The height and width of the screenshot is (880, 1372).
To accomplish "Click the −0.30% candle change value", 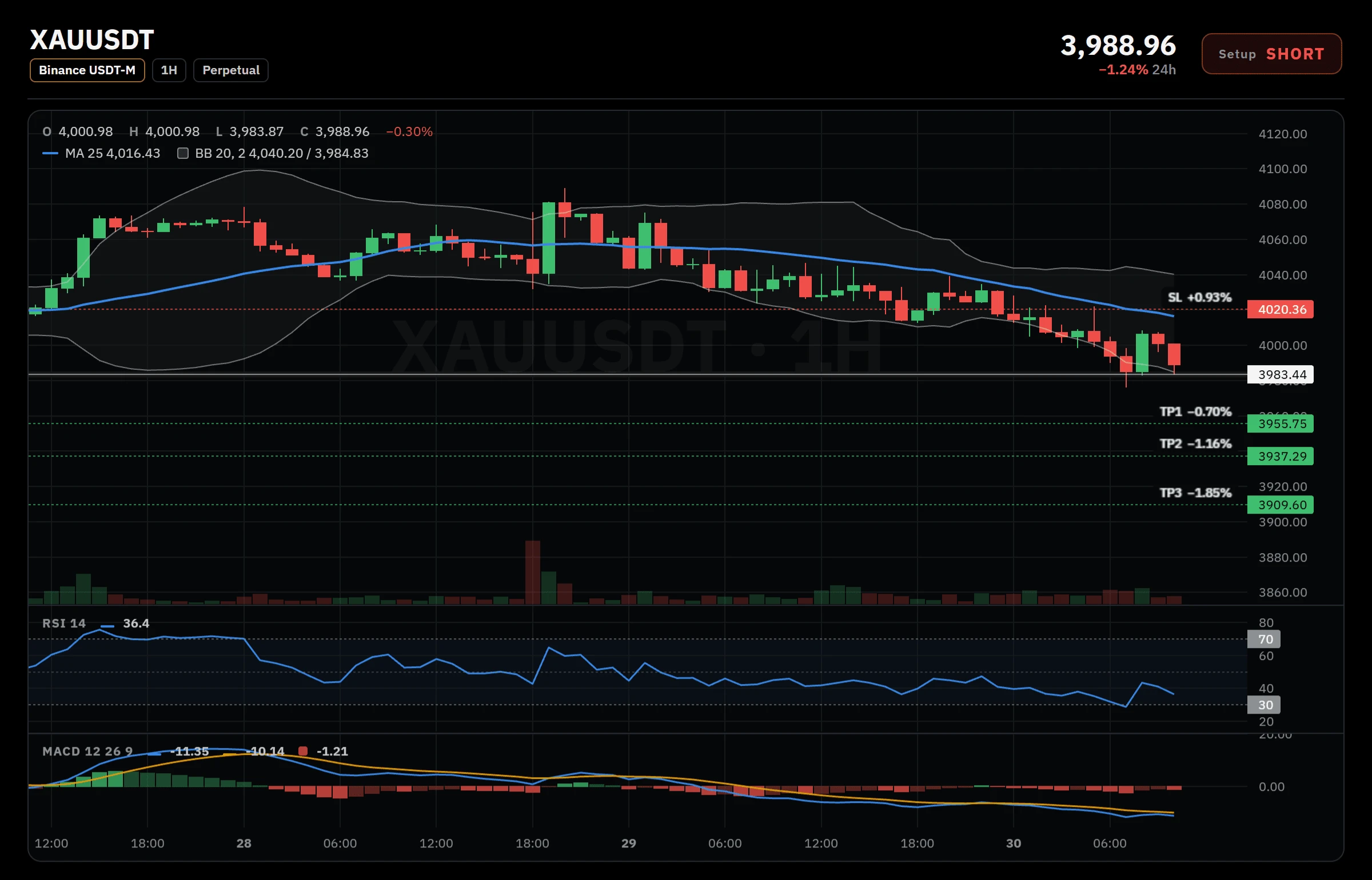I will click(x=409, y=131).
